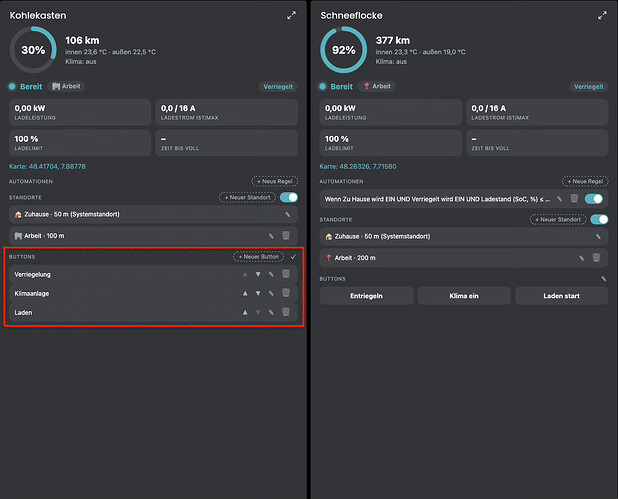Image resolution: width=618 pixels, height=499 pixels.
Task: Select the Arbeit - 200 m row
Action: pos(464,258)
